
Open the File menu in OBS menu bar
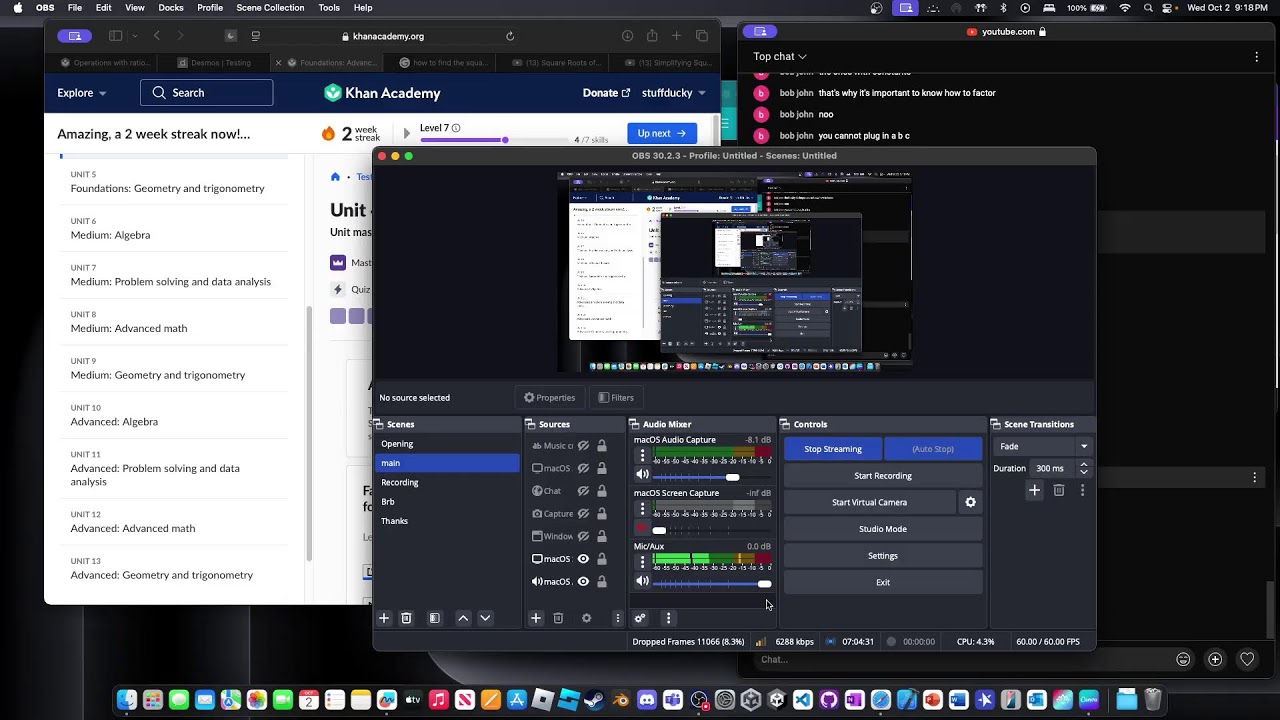tap(75, 8)
